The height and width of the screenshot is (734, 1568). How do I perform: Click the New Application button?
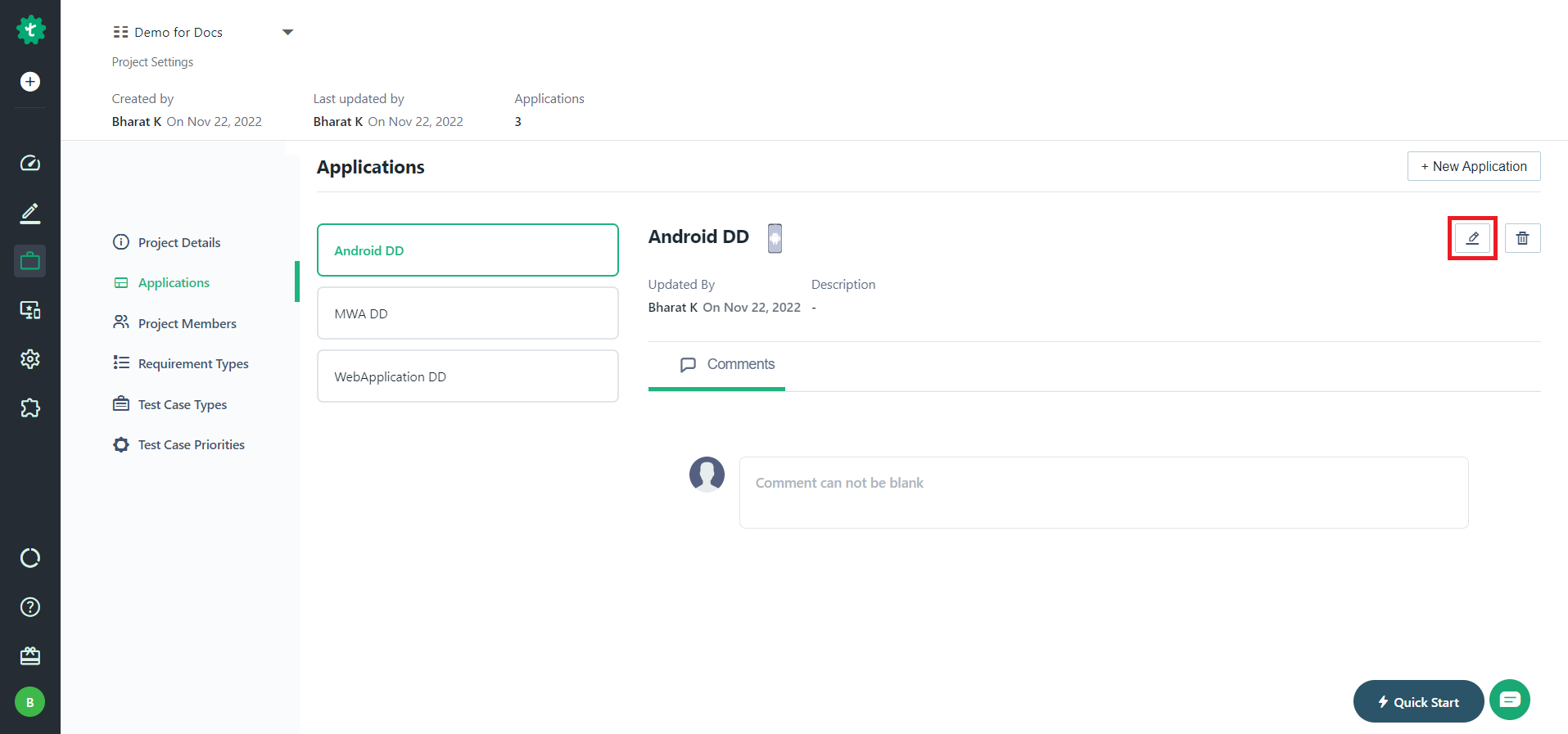tap(1474, 166)
